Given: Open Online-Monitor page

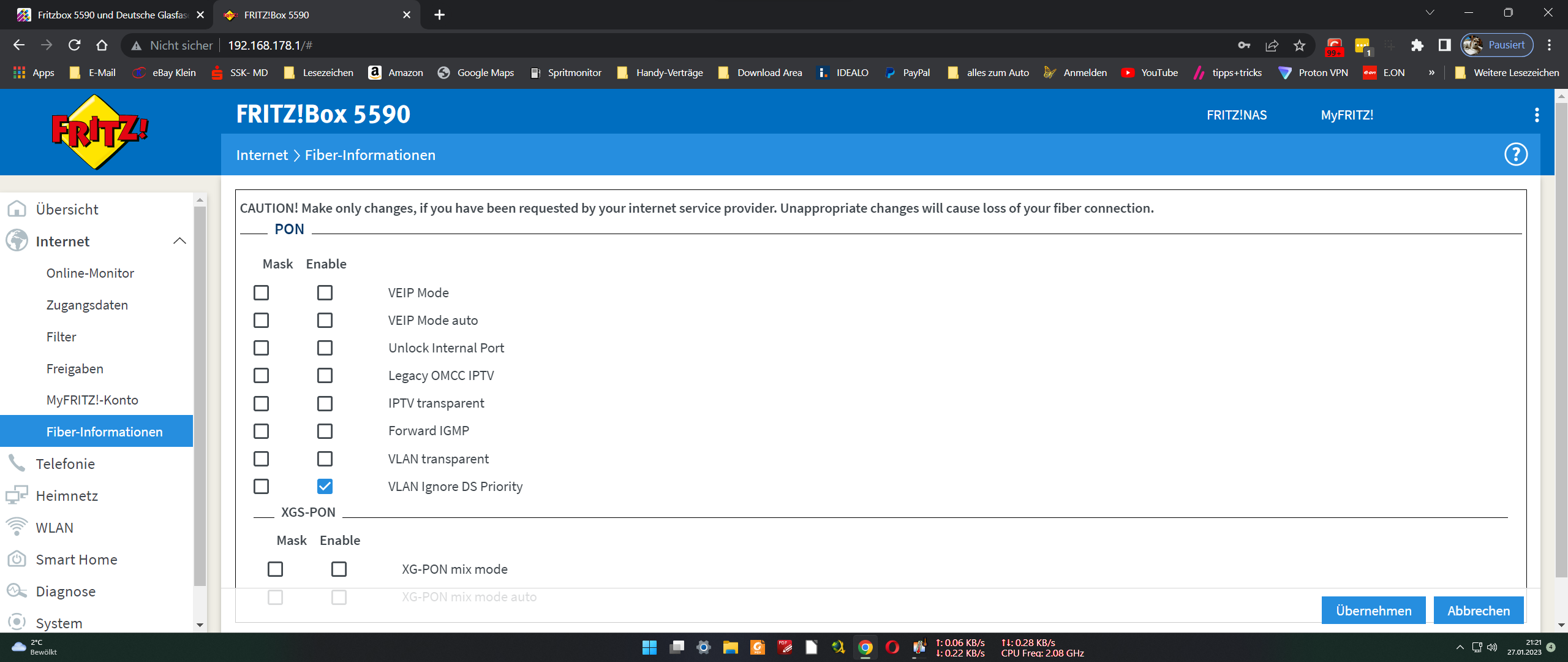Looking at the screenshot, I should tap(90, 273).
